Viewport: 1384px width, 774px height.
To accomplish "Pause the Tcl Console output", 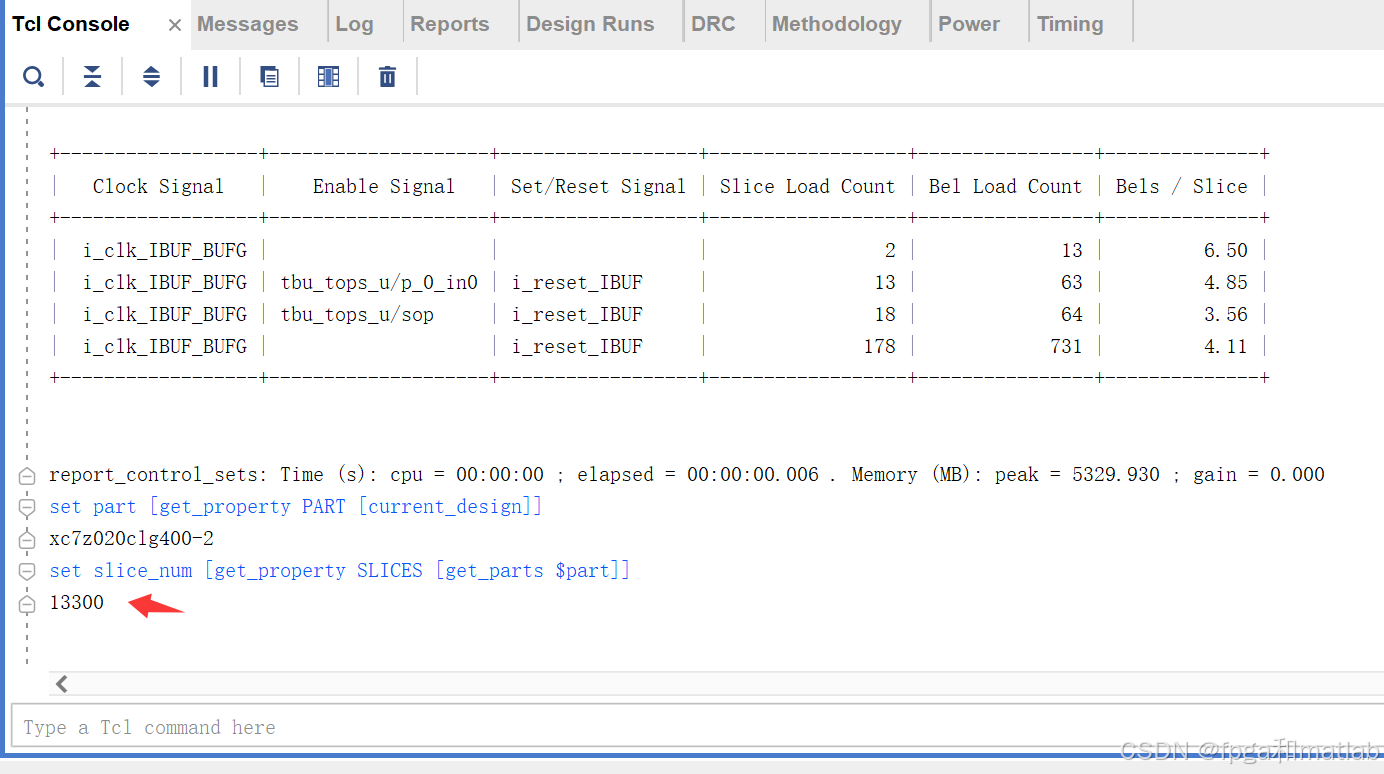I will pos(210,76).
